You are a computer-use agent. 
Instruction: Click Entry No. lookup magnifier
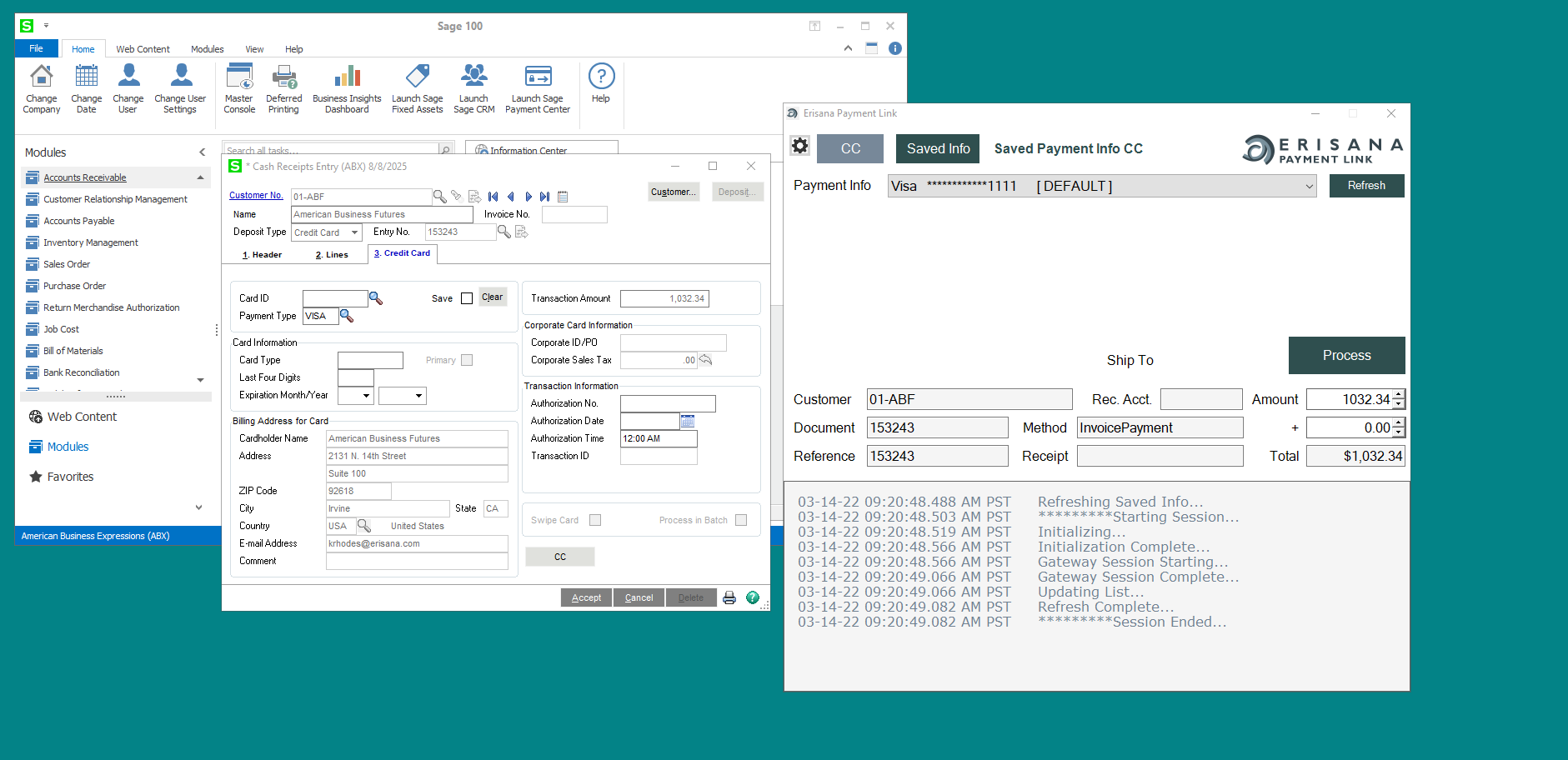click(x=504, y=232)
